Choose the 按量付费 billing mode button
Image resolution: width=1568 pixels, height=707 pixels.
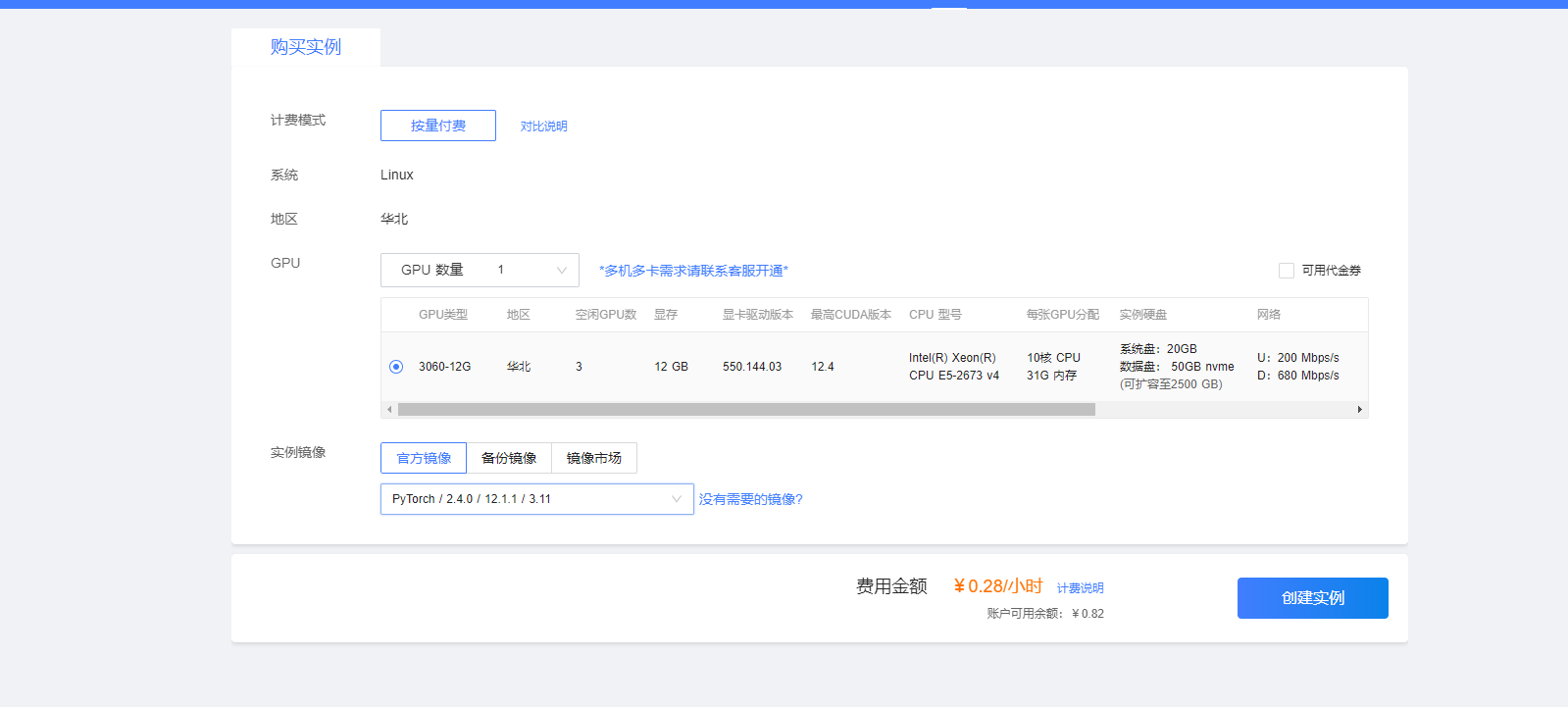(x=438, y=126)
